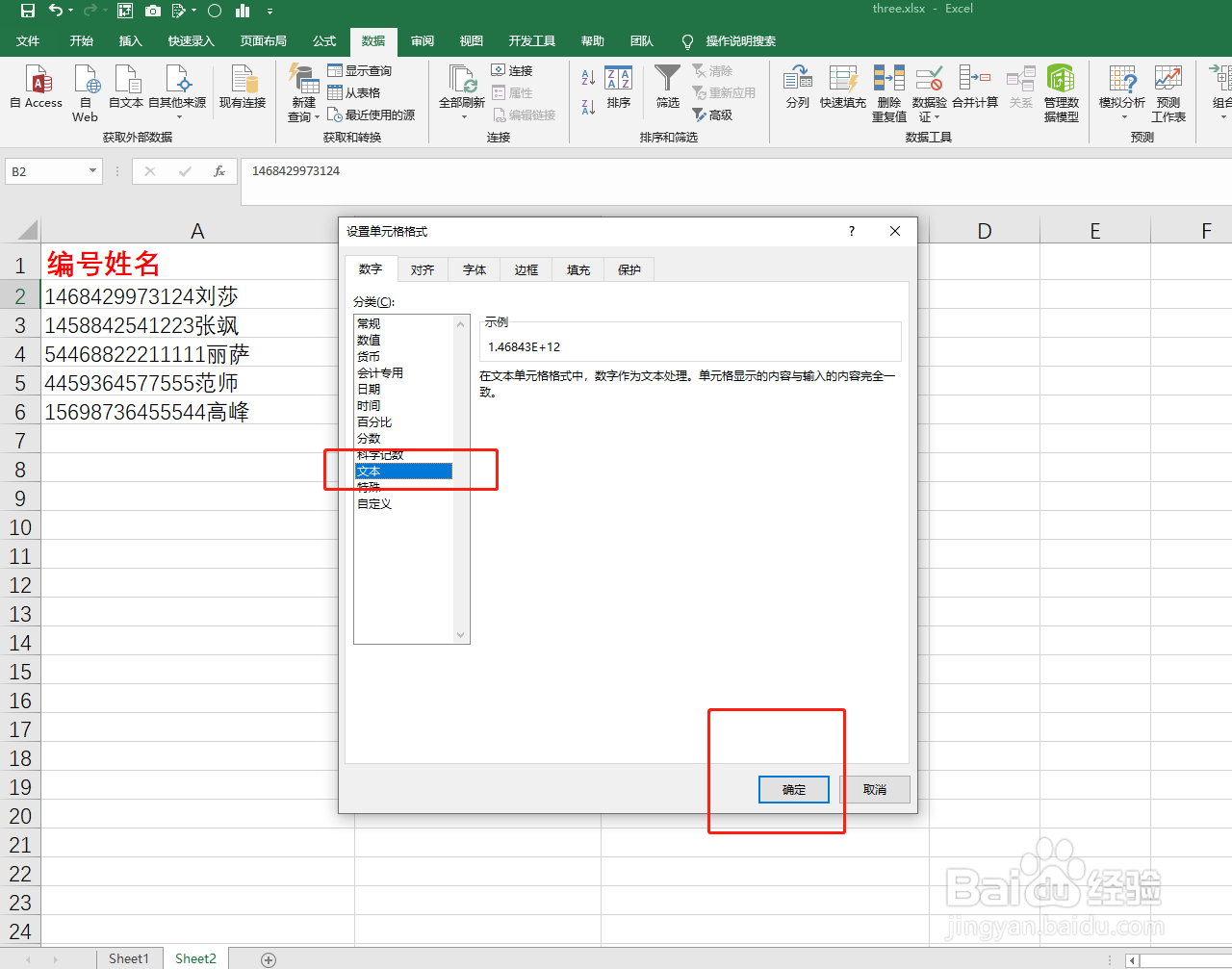
Task: Select Custom (自定义) category
Action: [x=403, y=503]
